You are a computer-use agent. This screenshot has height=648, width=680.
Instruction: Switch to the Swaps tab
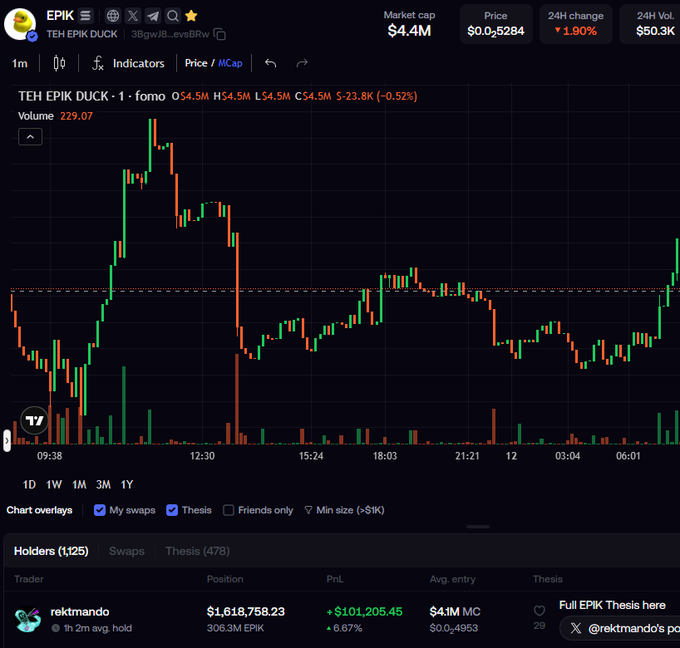pos(127,551)
